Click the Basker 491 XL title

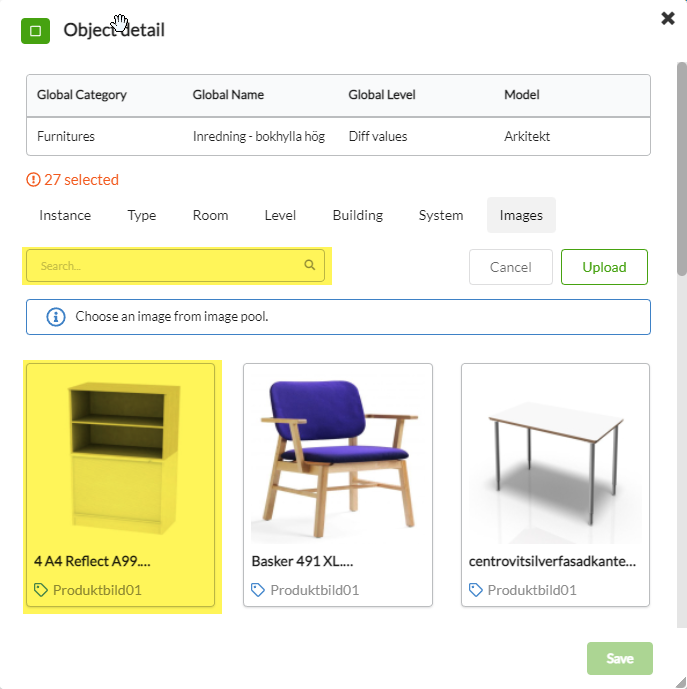[x=302, y=561]
